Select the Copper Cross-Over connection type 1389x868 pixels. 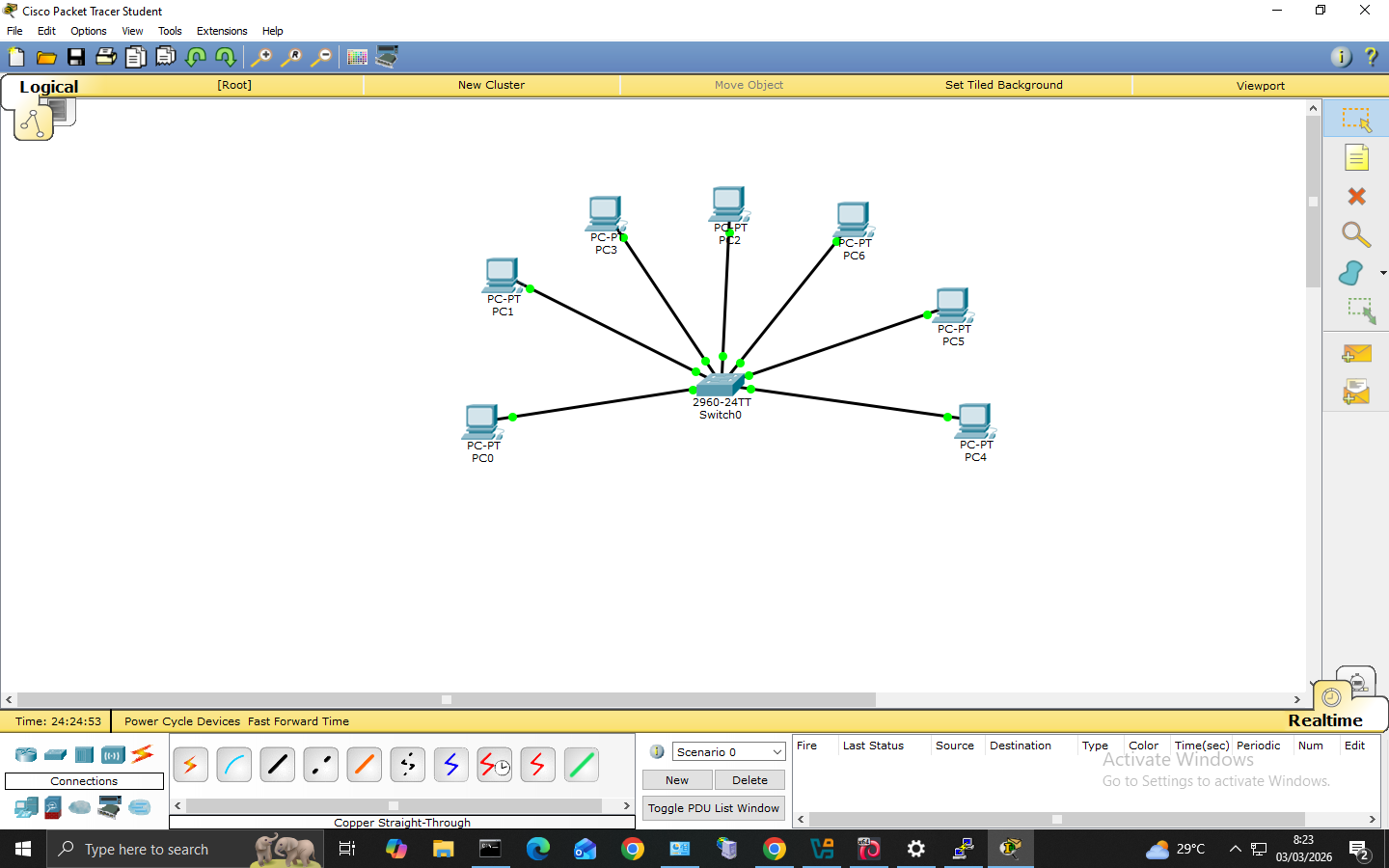coord(320,765)
